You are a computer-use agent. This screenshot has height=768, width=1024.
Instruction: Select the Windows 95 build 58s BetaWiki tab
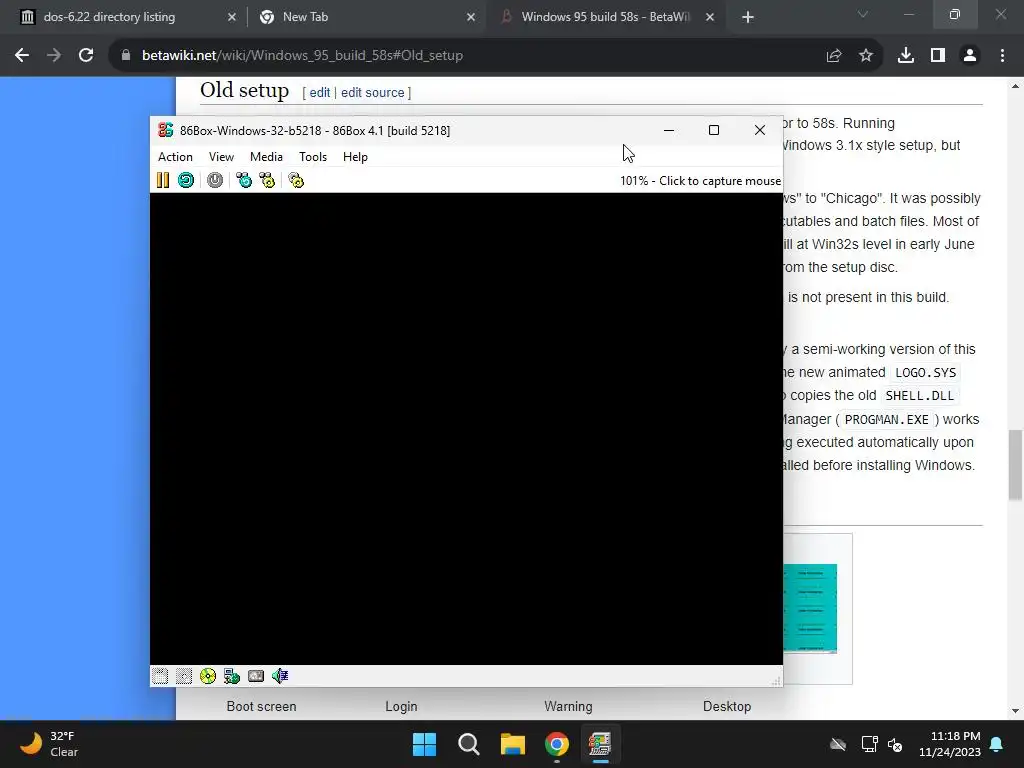coord(605,17)
